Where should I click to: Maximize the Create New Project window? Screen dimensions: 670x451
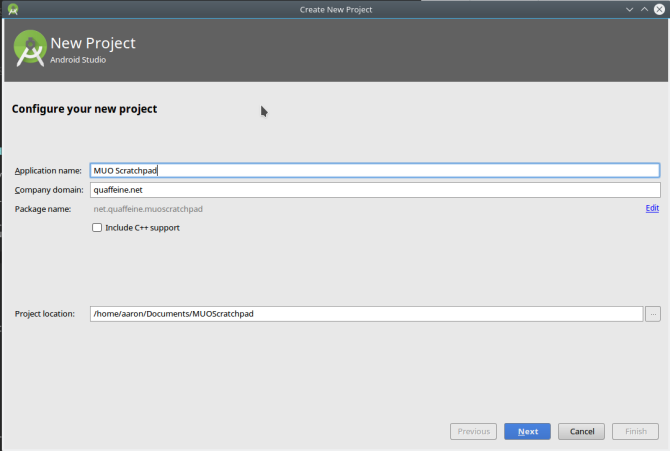644,9
